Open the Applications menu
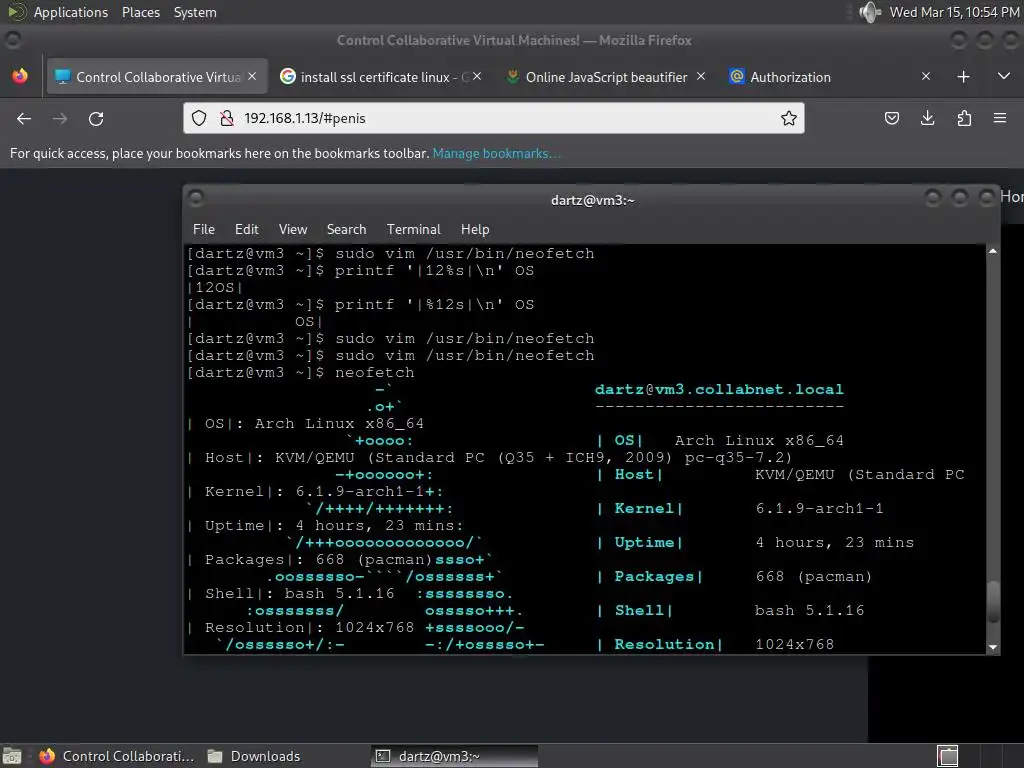 [71, 12]
